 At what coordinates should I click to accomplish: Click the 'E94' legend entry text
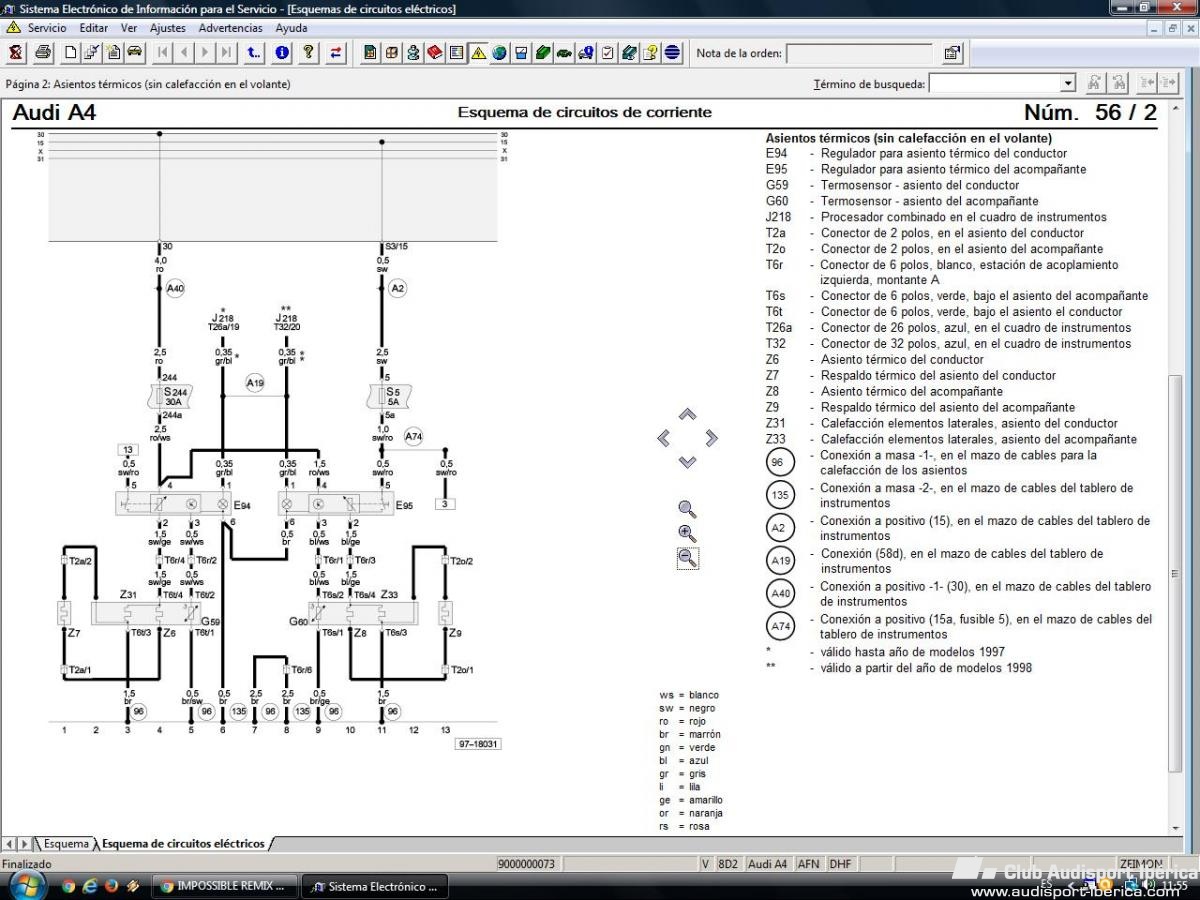pyautogui.click(x=776, y=153)
